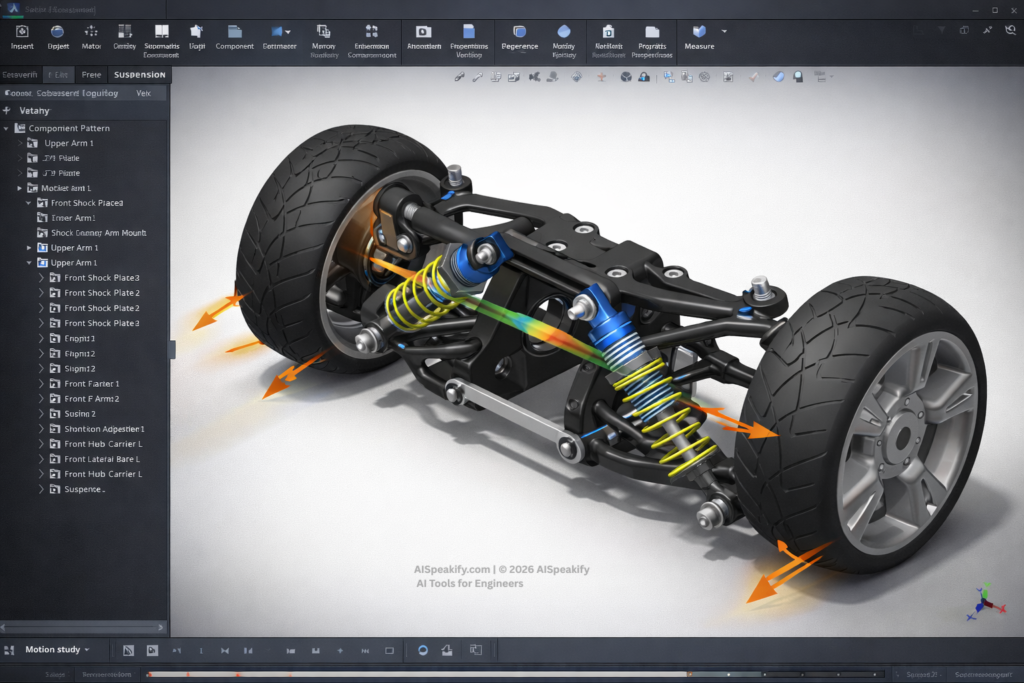Expand the Front F Arm 2 item
The image size is (1024, 683).
pyautogui.click(x=41, y=399)
